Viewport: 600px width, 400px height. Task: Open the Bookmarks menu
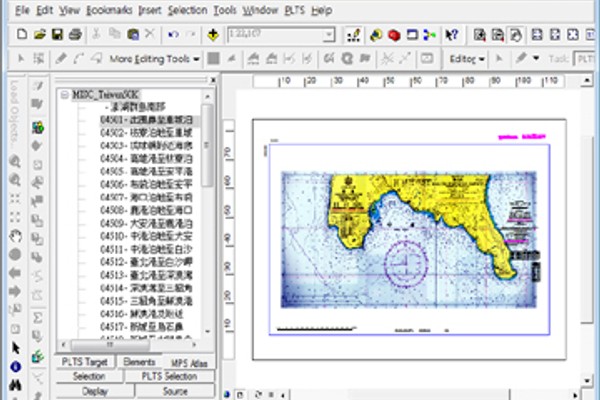click(x=109, y=10)
